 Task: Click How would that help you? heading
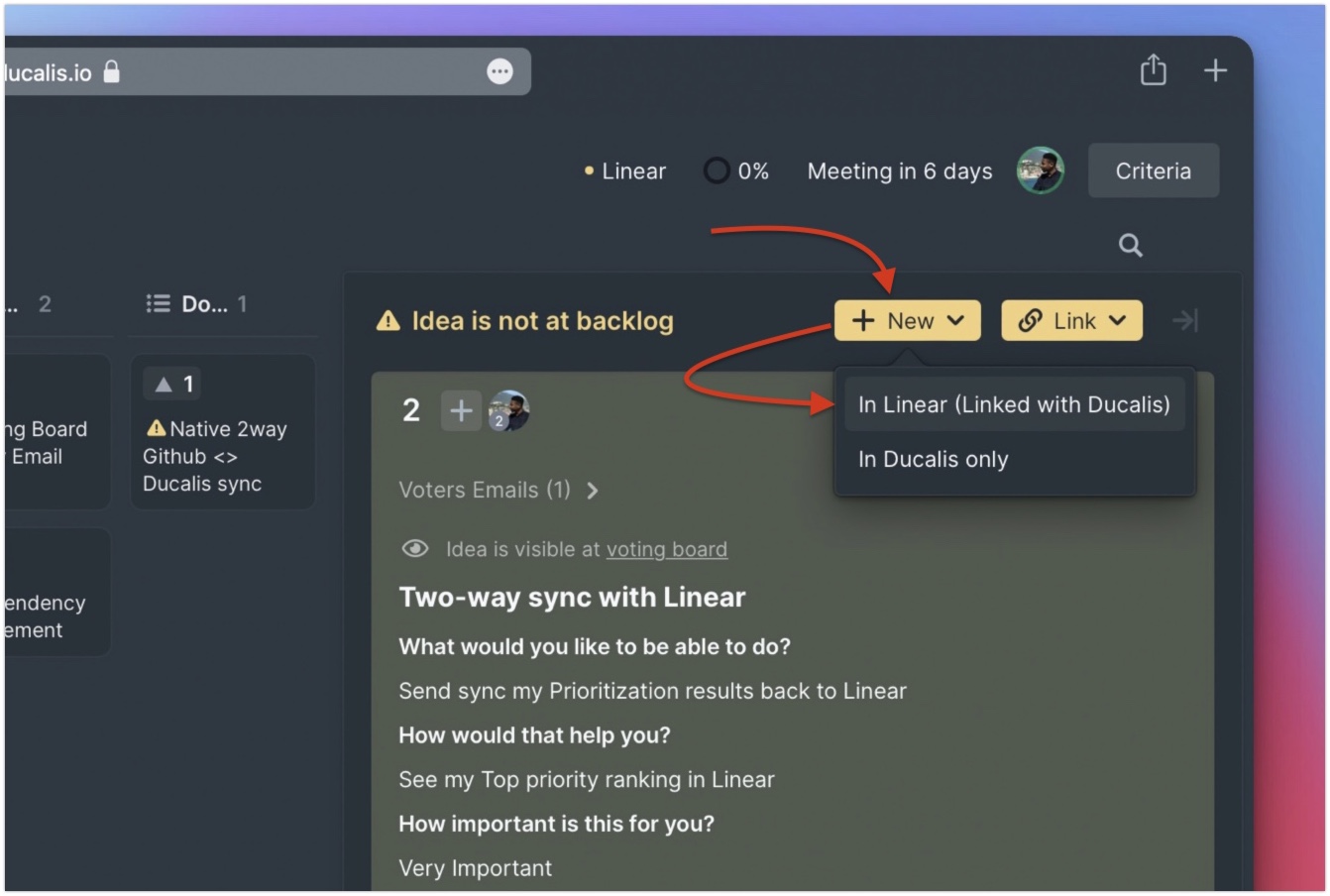click(x=534, y=735)
